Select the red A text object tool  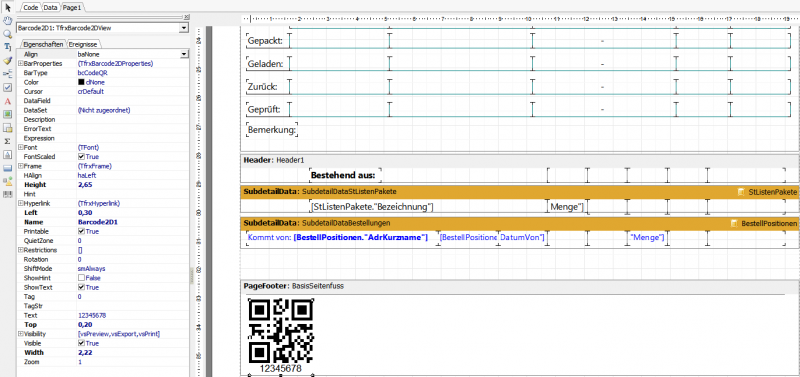[x=8, y=101]
